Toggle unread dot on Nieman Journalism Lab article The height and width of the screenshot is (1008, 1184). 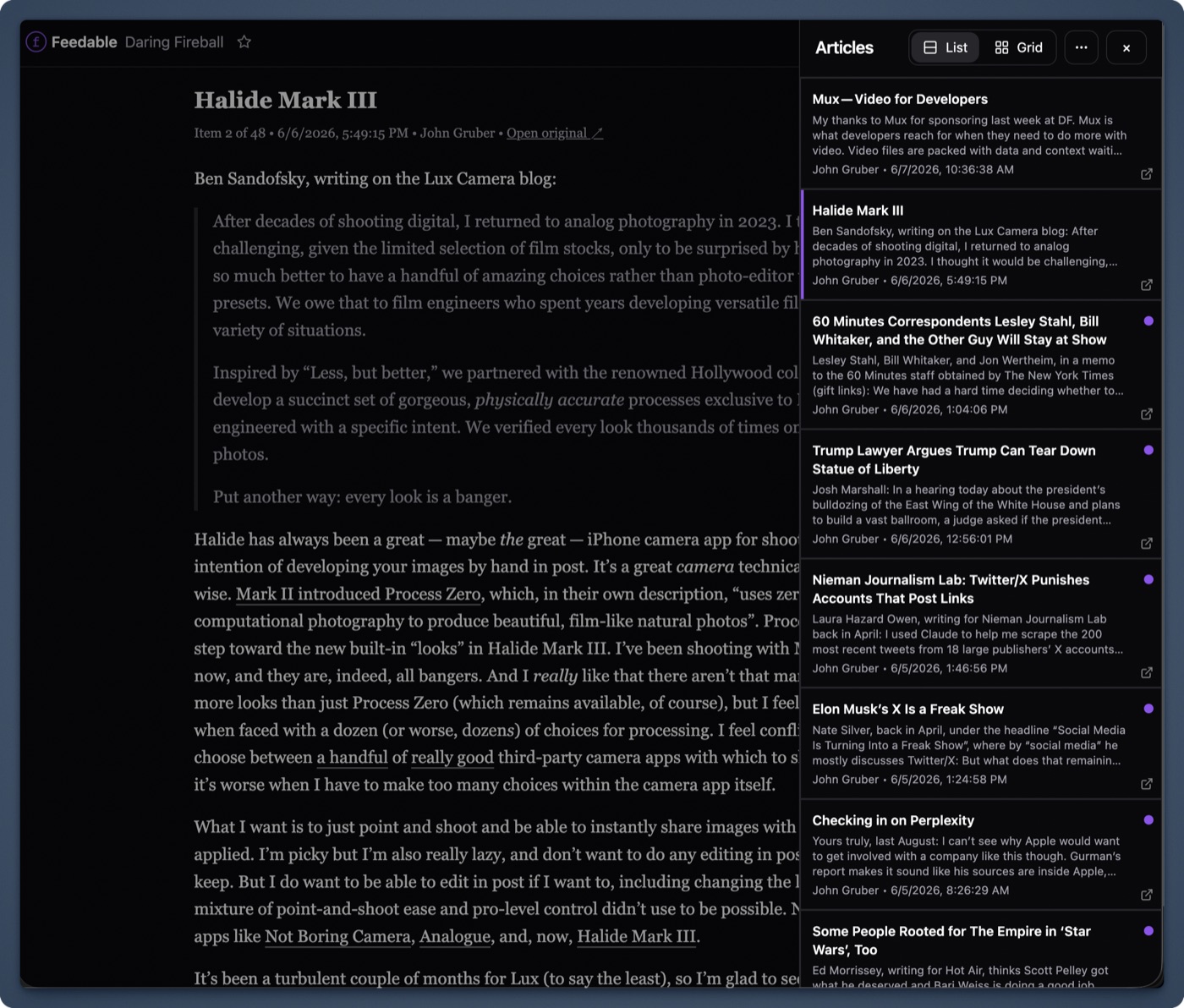pos(1148,580)
